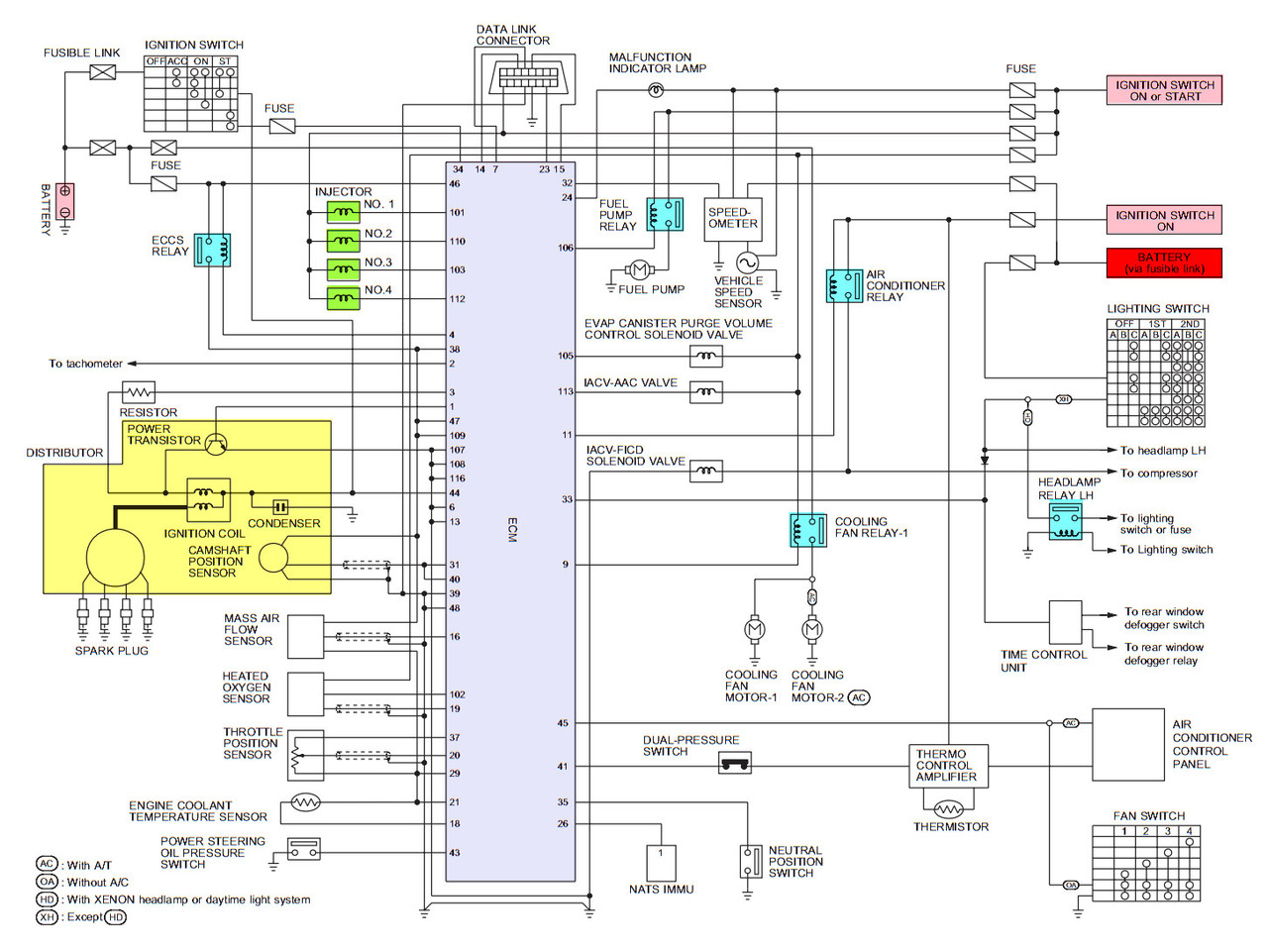Screen dimensions: 1268x952
Task: Select the EVAP canister purge solenoid symbol
Action: click(705, 356)
